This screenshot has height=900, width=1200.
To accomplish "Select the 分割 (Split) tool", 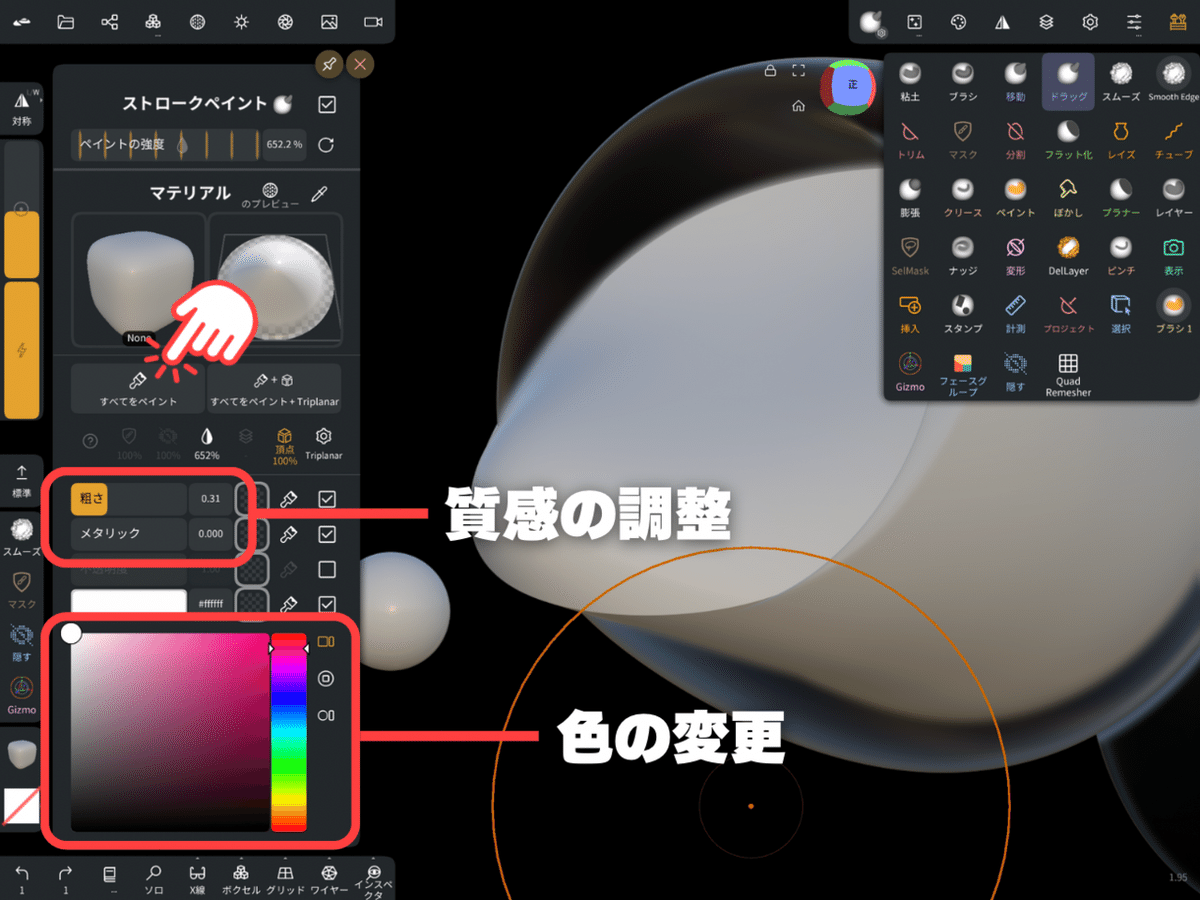I will pos(1015,139).
